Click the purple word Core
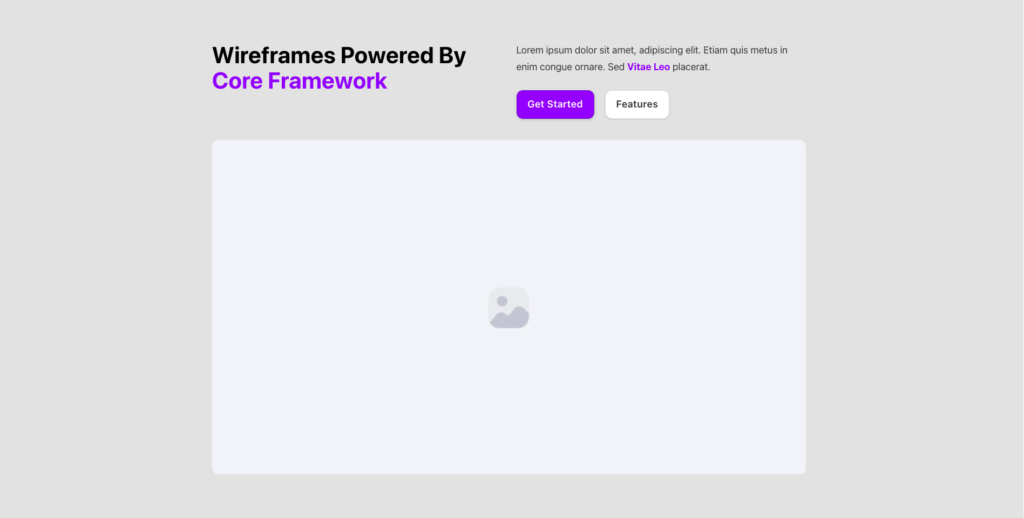The width and height of the screenshot is (1024, 518). tap(237, 81)
